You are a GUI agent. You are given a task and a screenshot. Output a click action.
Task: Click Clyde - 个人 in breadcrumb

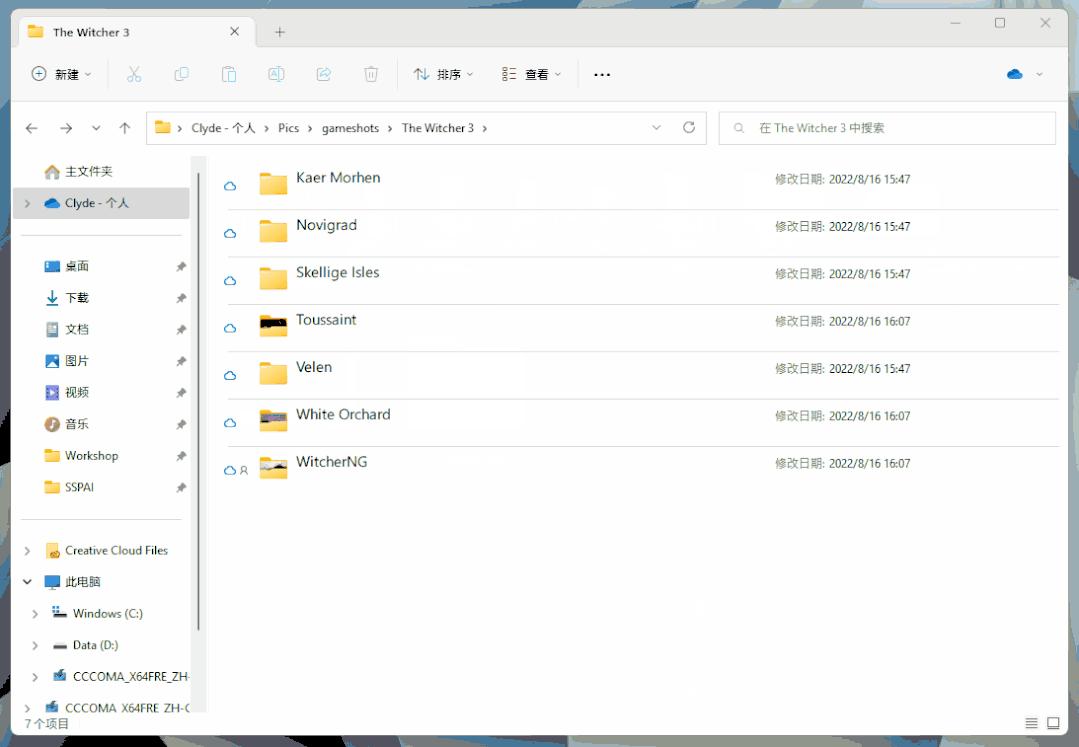(x=223, y=128)
